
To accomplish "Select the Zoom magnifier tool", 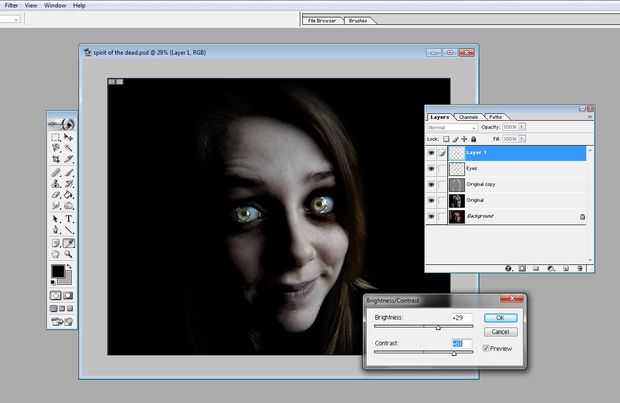I will (69, 254).
